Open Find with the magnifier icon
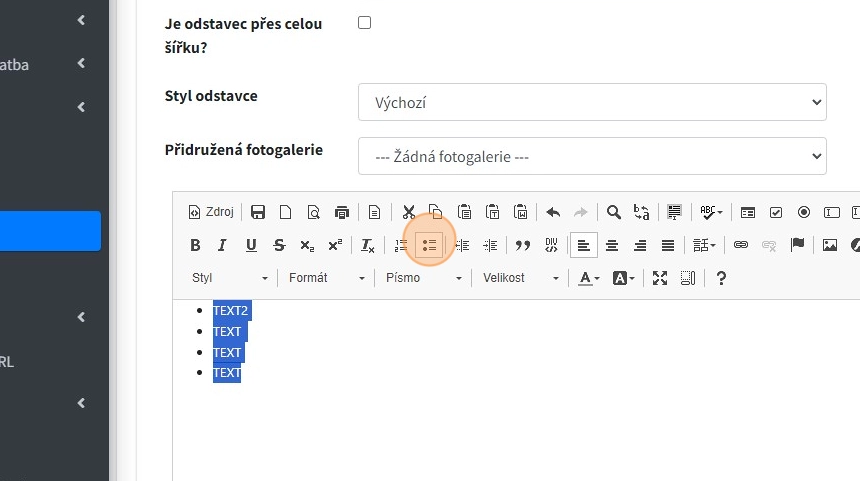The image size is (860, 481). click(x=614, y=212)
